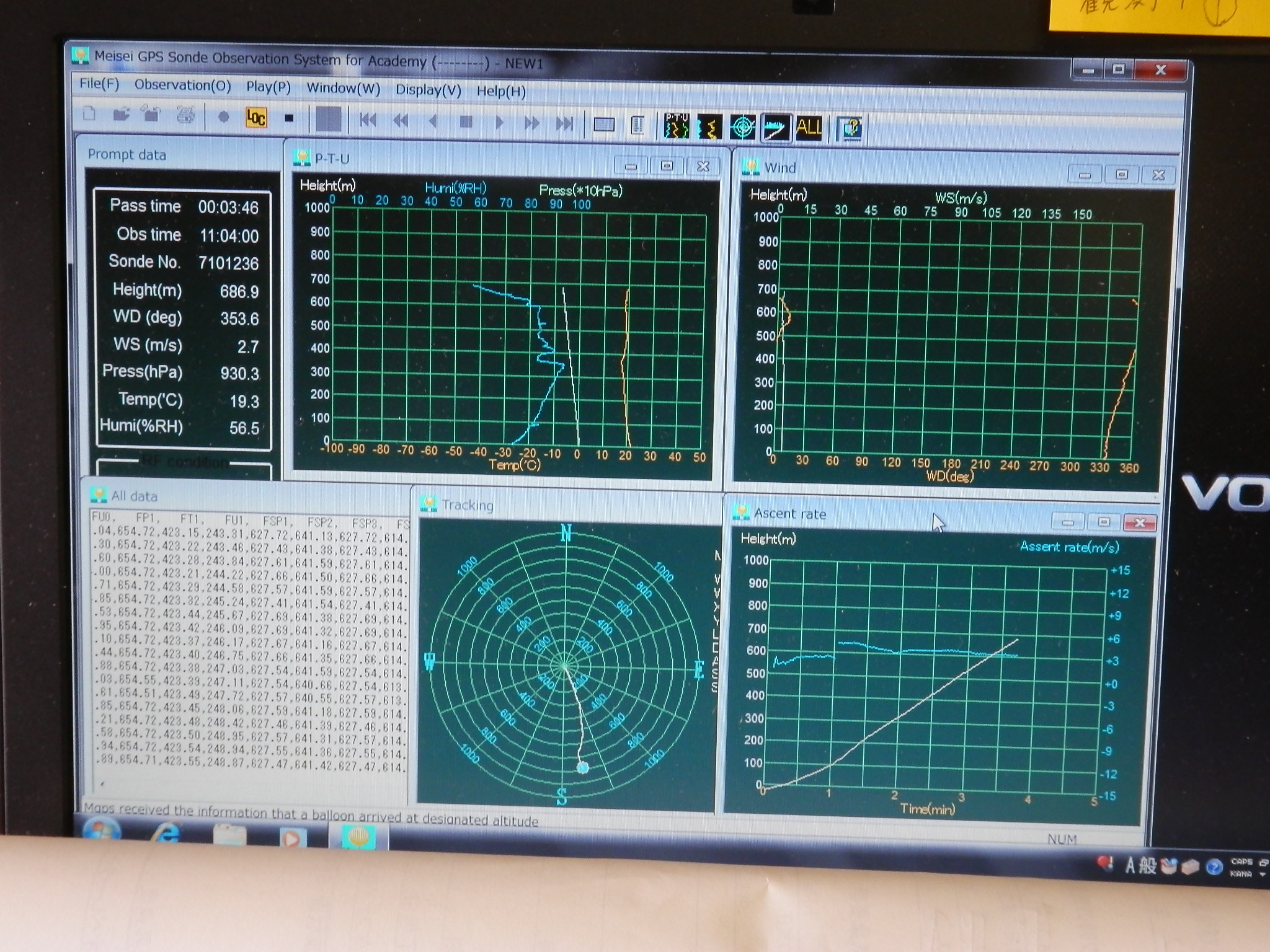Minimize the P-T-U graph window
This screenshot has width=1270, height=952.
pyautogui.click(x=631, y=165)
